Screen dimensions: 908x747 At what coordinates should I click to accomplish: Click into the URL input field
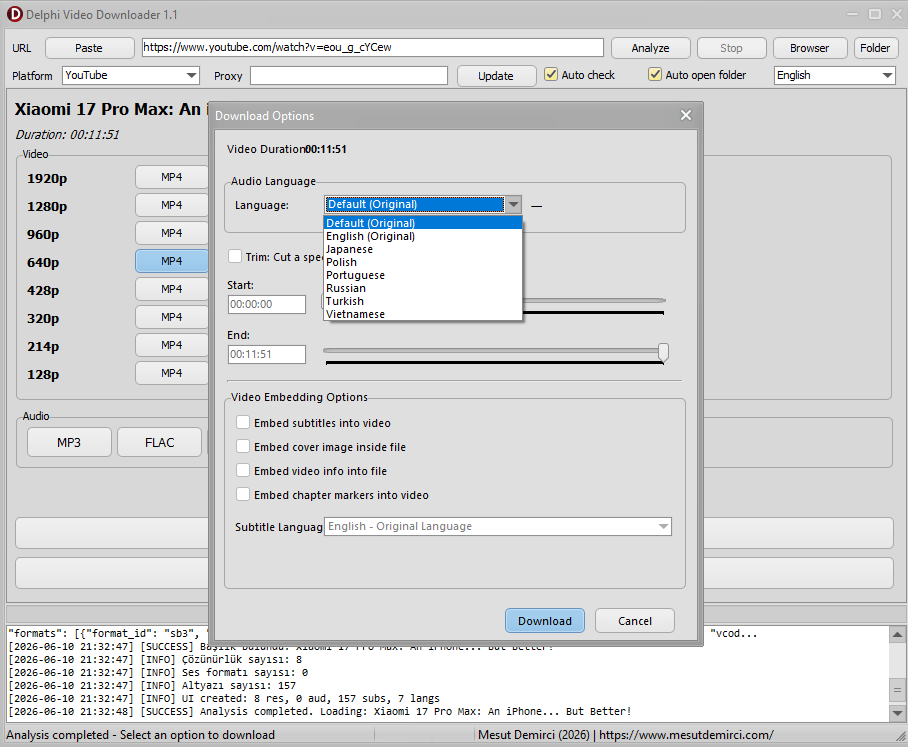pyautogui.click(x=372, y=47)
